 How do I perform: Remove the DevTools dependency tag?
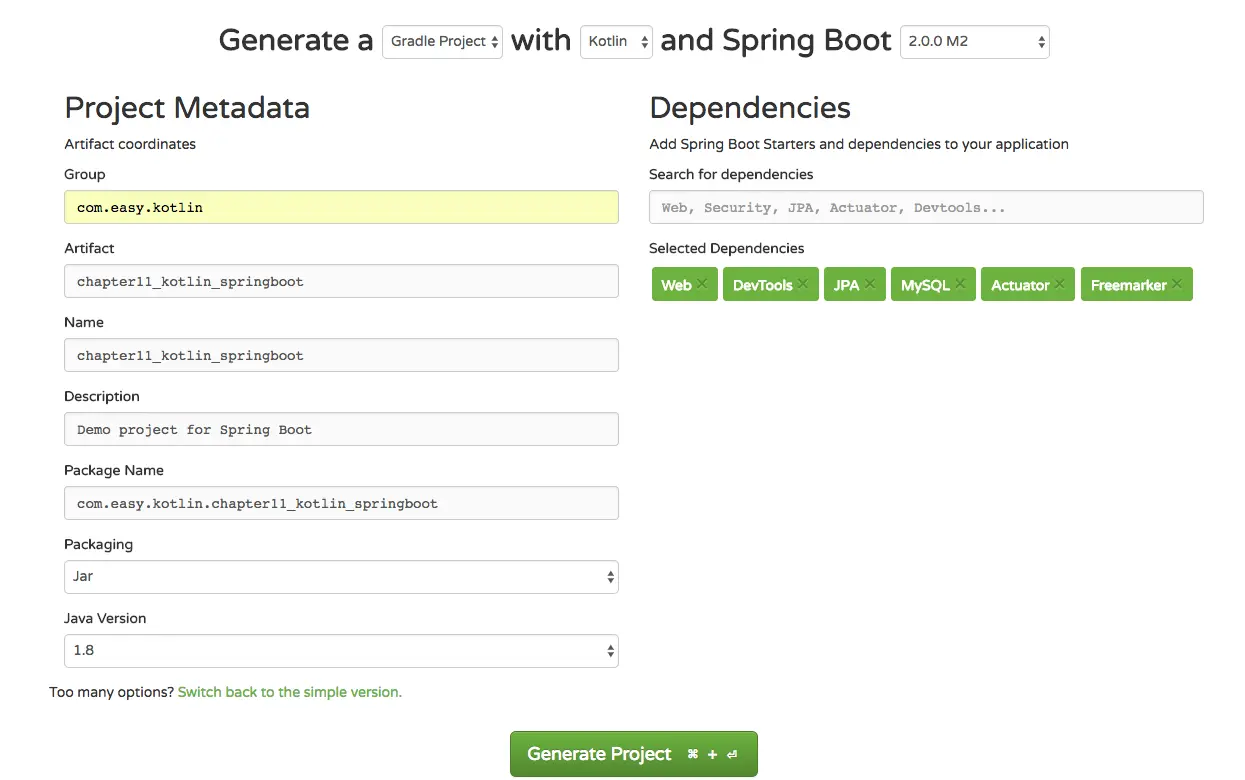(x=803, y=284)
